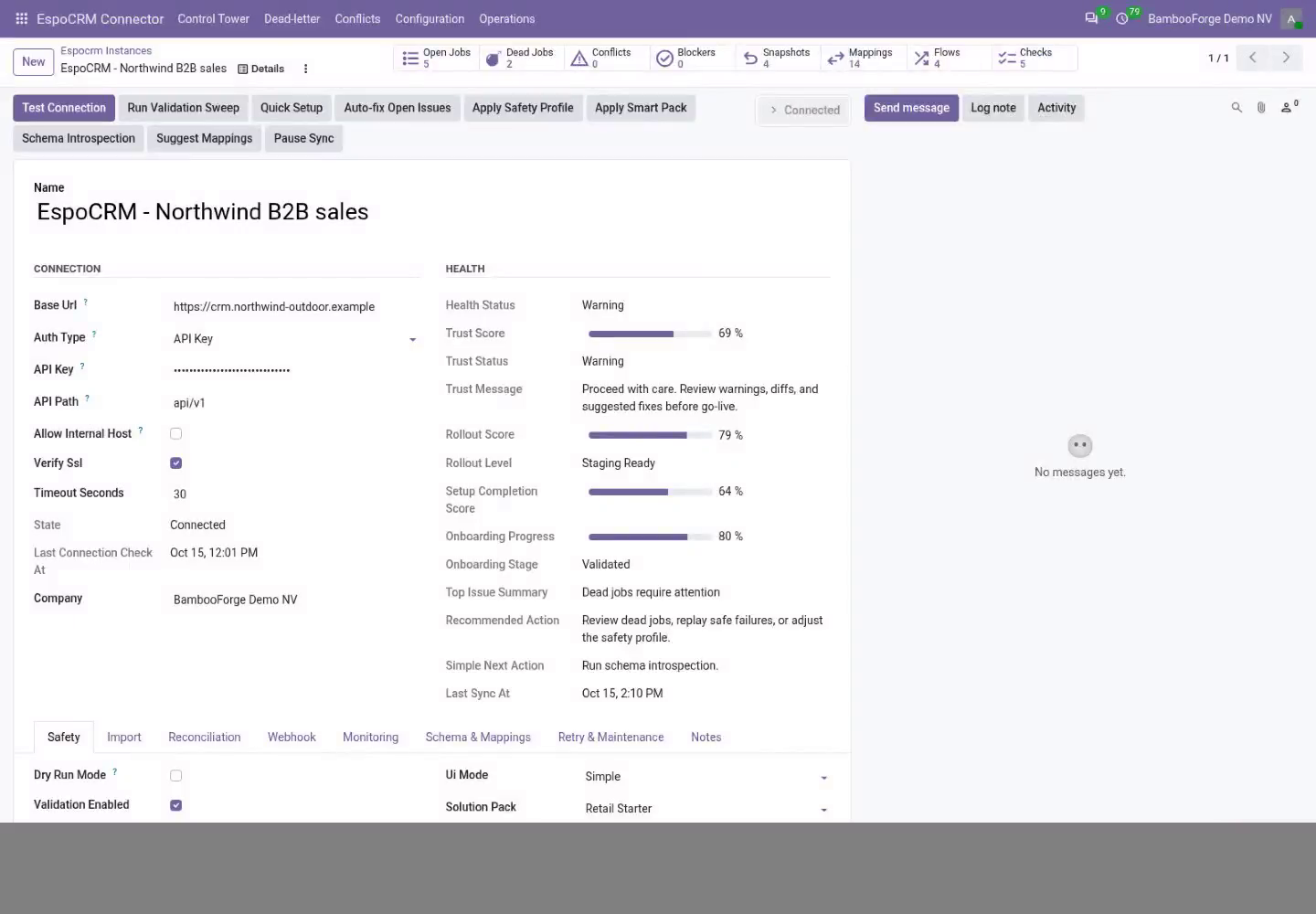
Task: Click the Apply Safety Profile button
Action: point(523,108)
